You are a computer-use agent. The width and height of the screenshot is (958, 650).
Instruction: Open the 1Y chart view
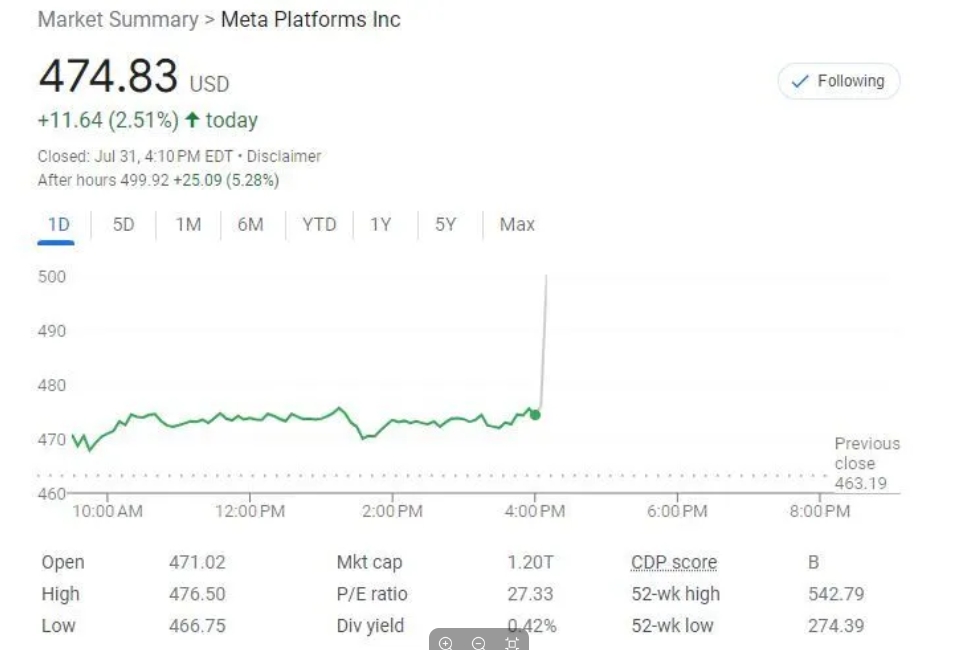tap(380, 224)
